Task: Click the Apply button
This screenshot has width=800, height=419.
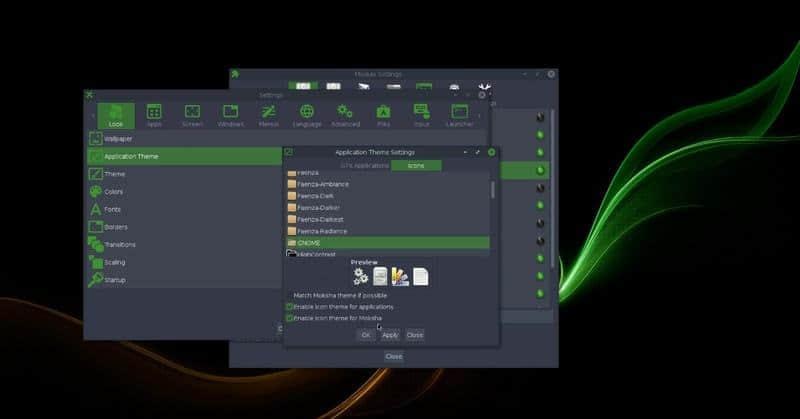Action: point(390,335)
